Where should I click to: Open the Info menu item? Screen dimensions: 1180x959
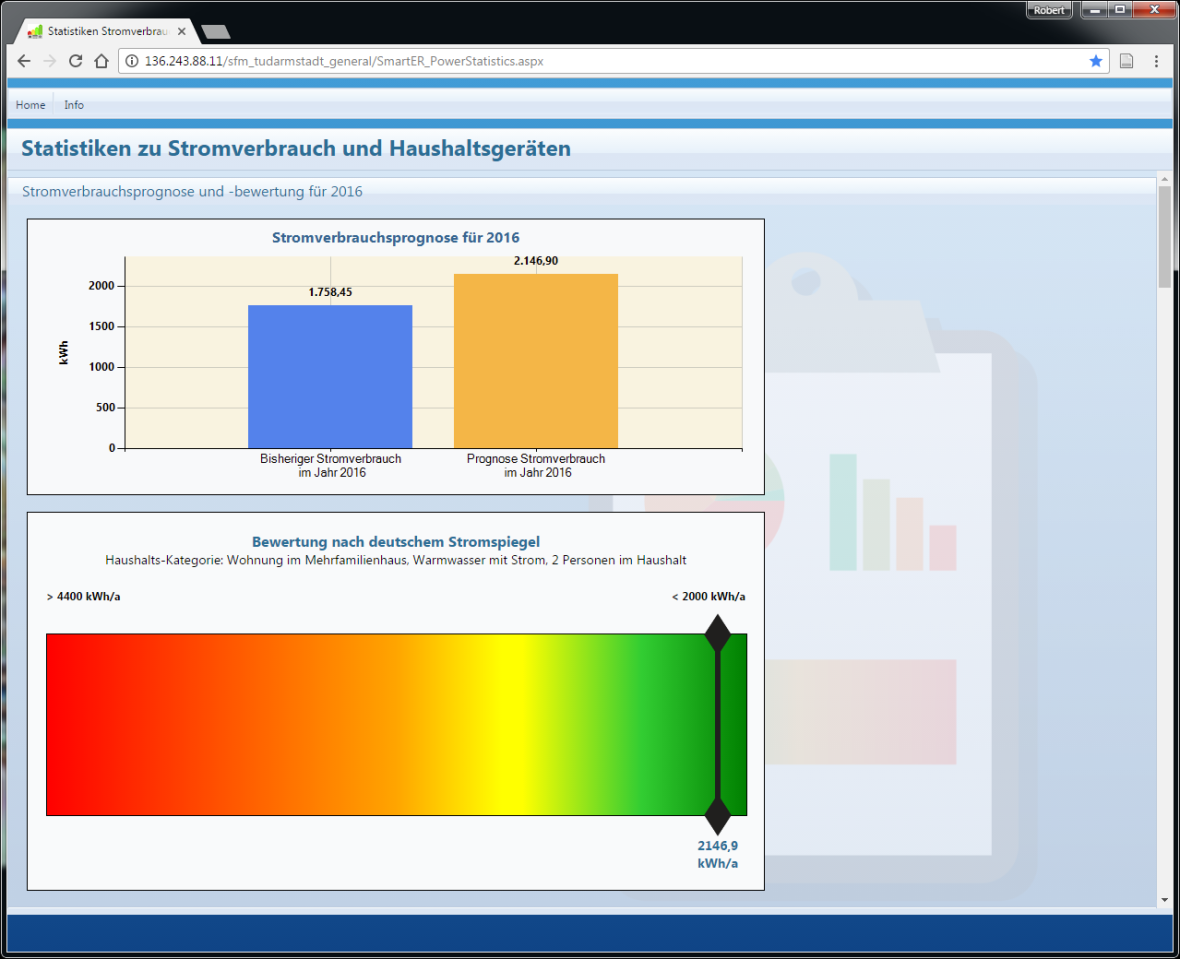pos(74,105)
